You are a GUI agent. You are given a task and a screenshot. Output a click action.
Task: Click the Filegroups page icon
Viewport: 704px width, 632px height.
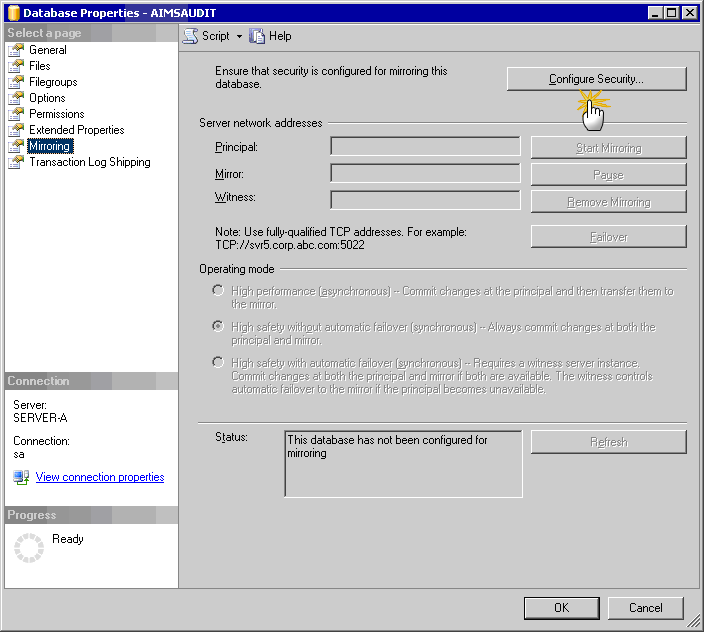point(16,82)
